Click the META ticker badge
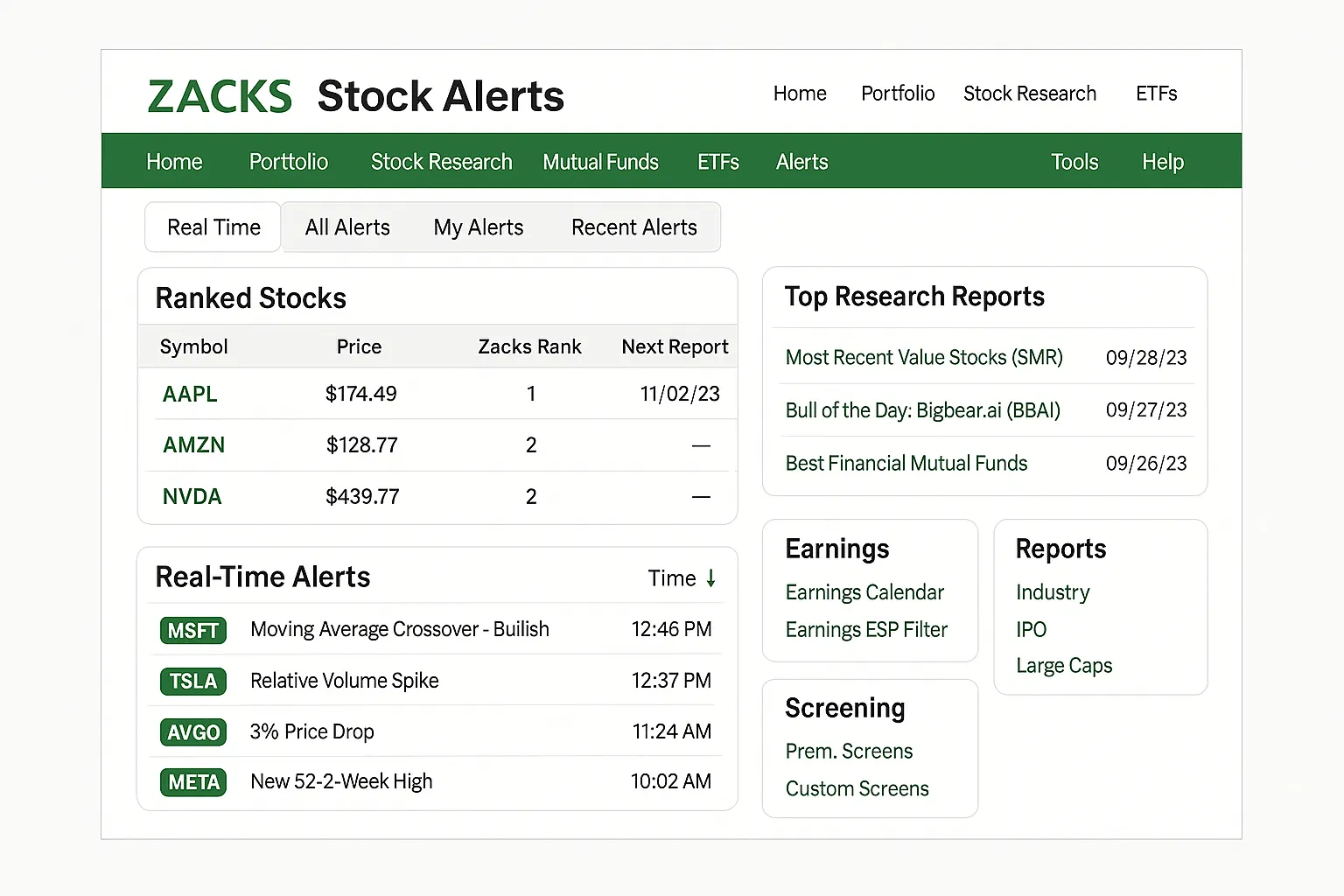The image size is (1344, 896). pos(193,782)
